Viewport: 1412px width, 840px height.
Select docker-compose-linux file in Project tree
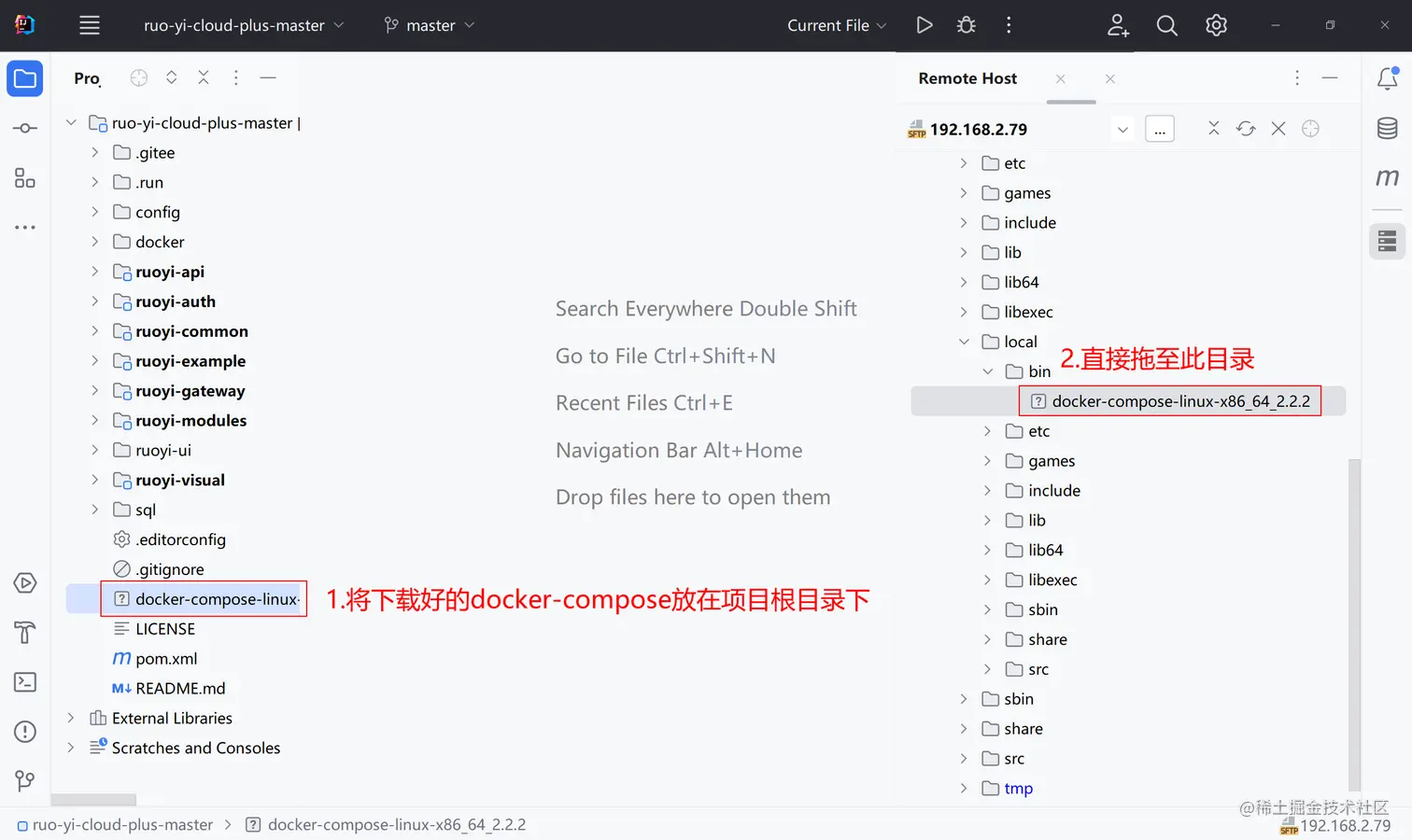coord(205,599)
